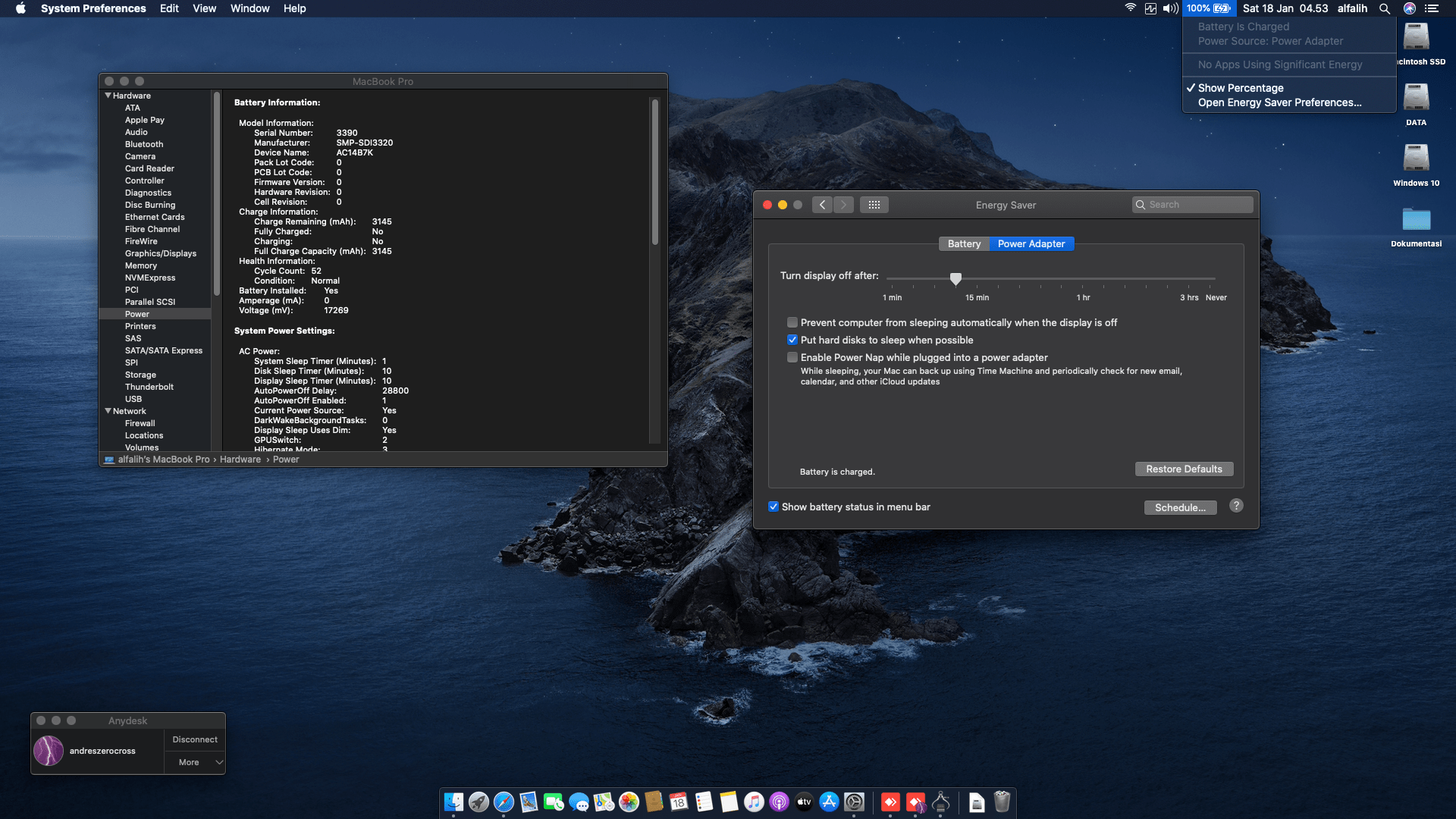
Task: Open Messages from the dock
Action: 579,802
